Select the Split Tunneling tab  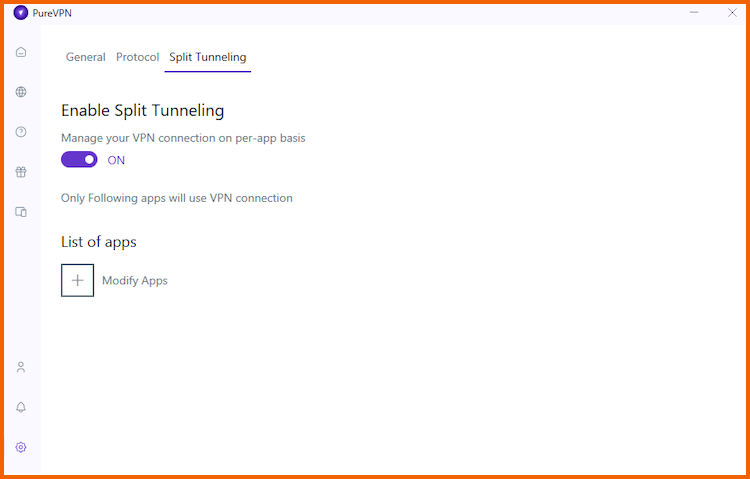click(208, 57)
